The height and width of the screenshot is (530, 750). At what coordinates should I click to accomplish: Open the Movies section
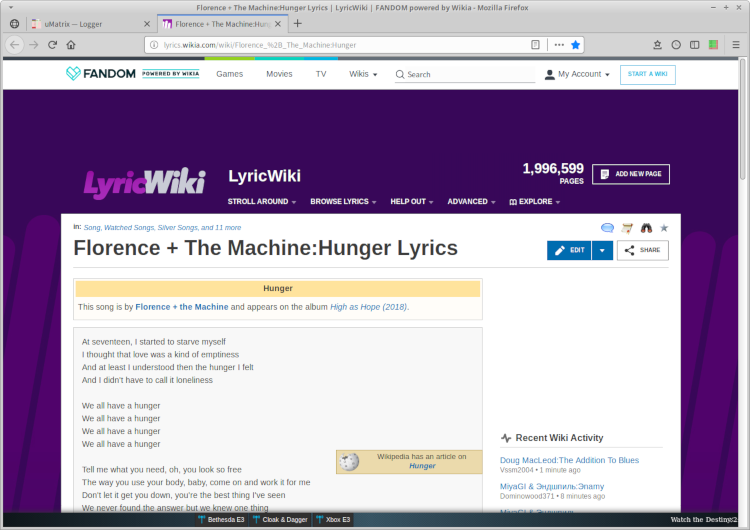tap(279, 74)
